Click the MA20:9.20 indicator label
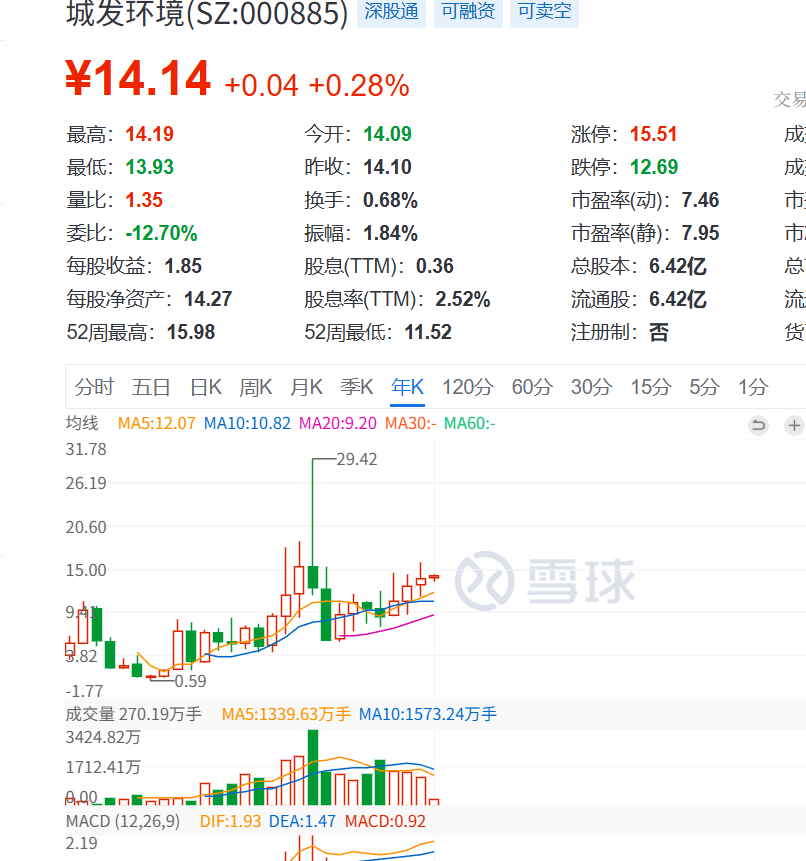The width and height of the screenshot is (806, 861). point(338,423)
